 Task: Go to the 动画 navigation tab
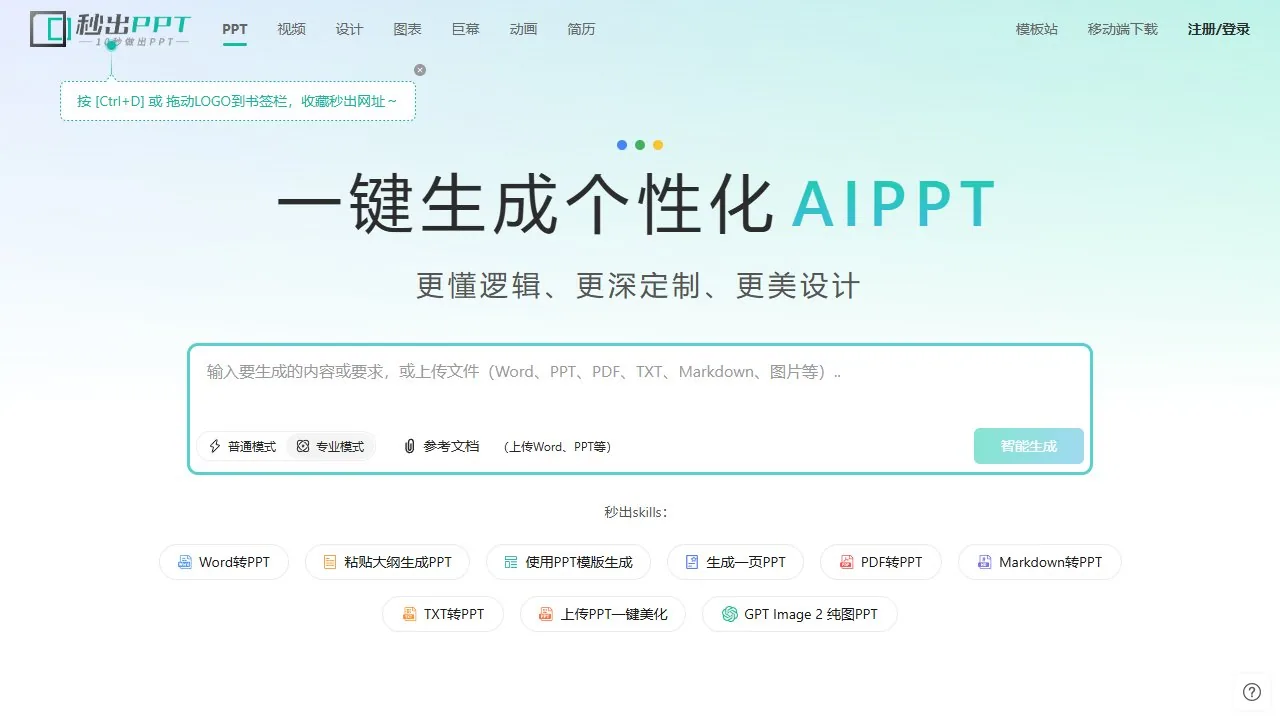click(x=524, y=29)
